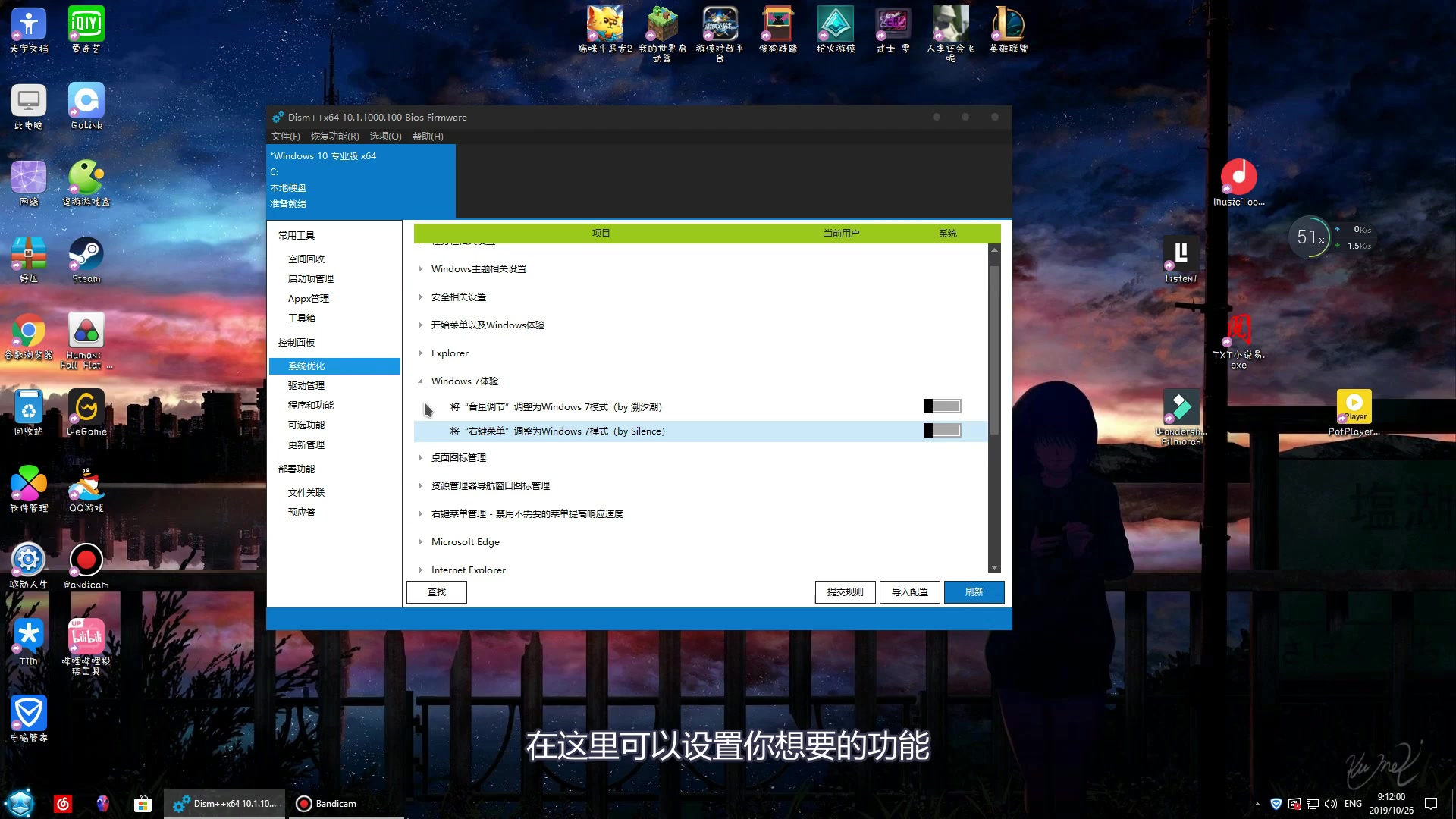Click the scrollbar down arrow in settings list
The height and width of the screenshot is (819, 1456).
click(994, 568)
